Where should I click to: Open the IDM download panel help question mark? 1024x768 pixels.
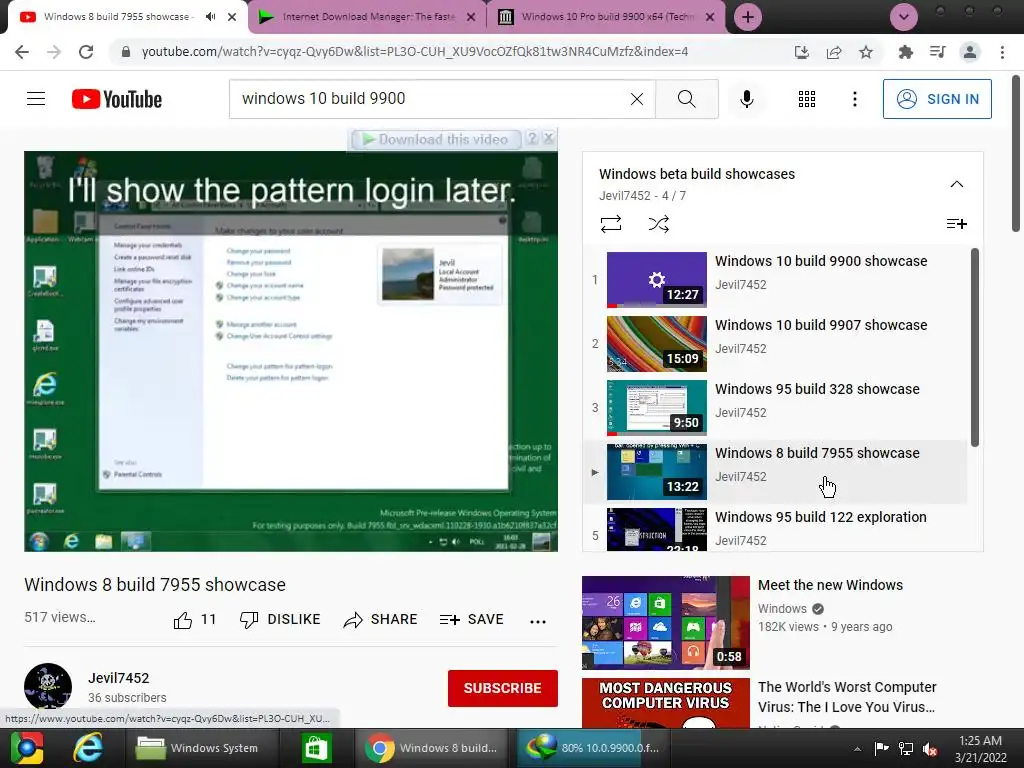click(532, 138)
